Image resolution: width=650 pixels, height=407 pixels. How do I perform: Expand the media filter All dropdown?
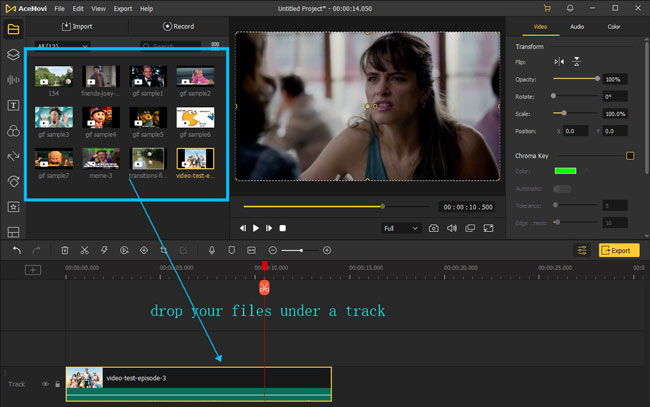coord(62,46)
